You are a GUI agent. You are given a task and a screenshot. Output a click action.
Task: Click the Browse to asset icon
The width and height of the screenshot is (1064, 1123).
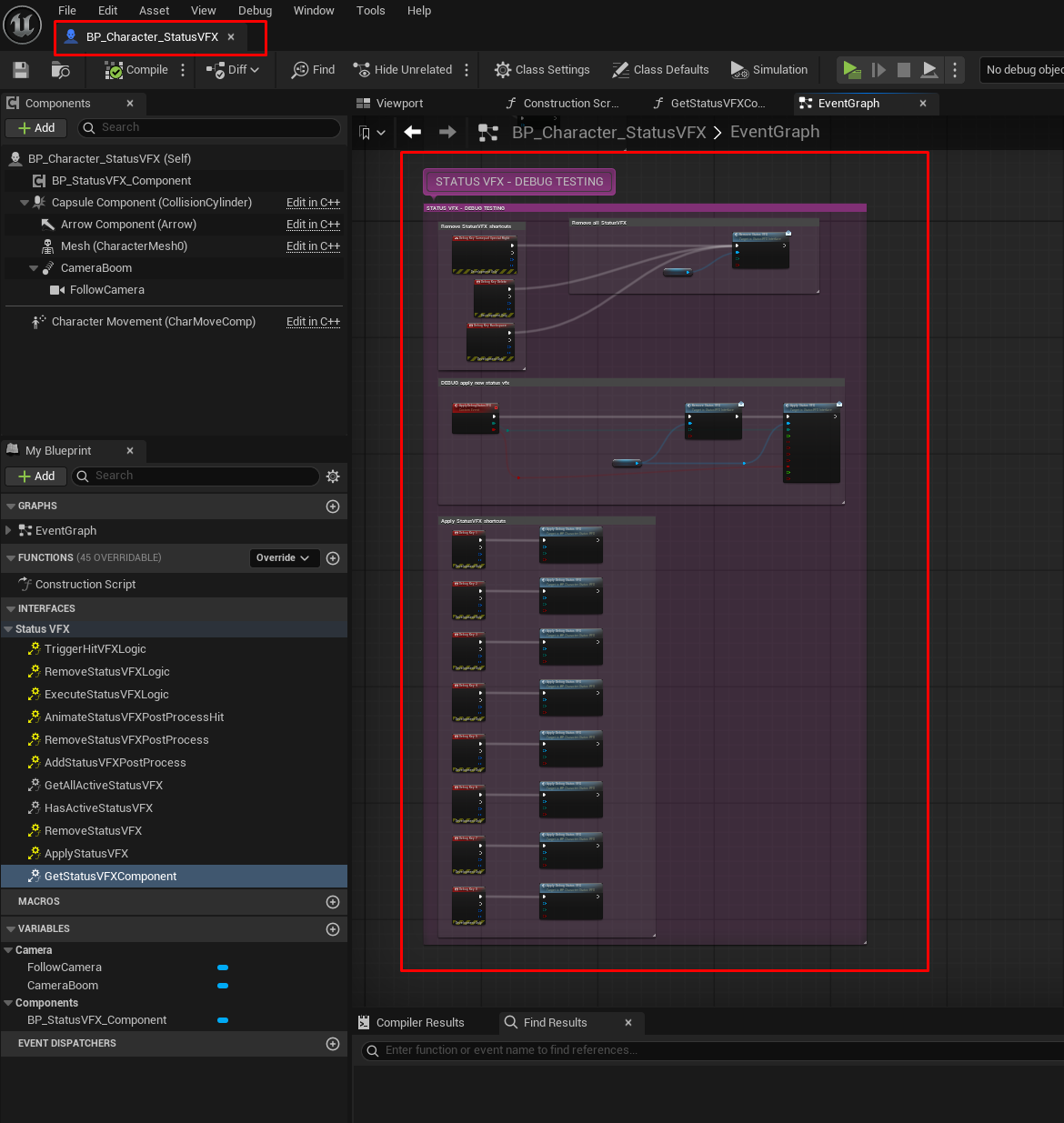point(61,70)
